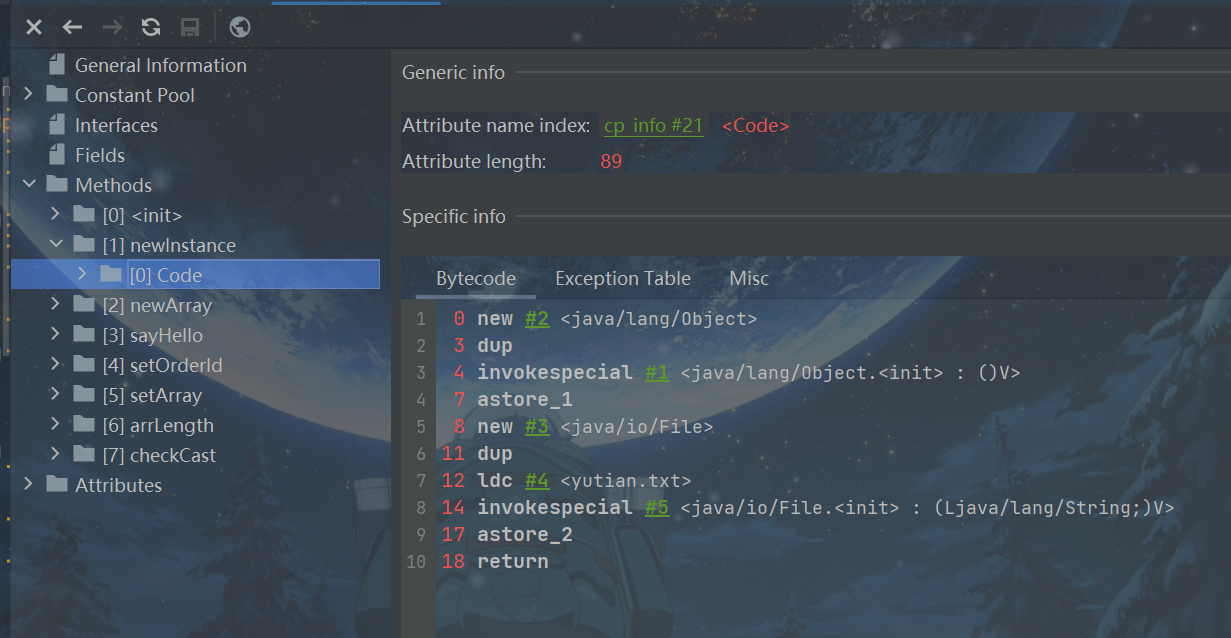
Task: Select the [7] checkCast method node
Action: 158,455
